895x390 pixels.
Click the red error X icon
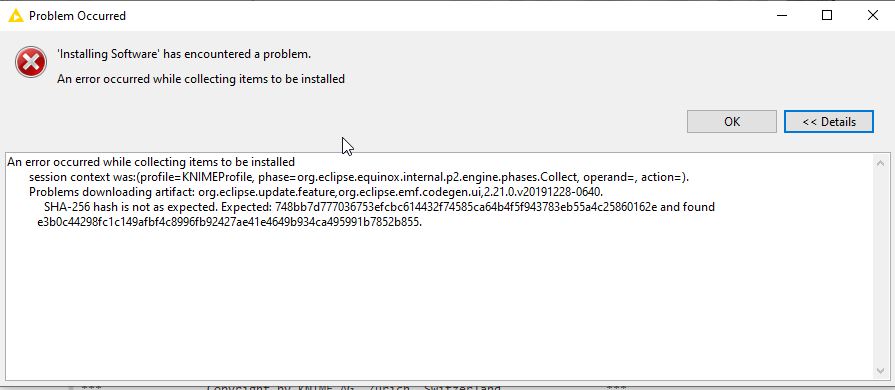coord(31,62)
